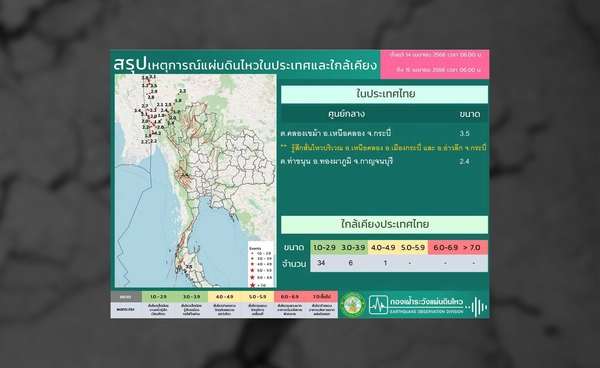Select the title สรุปเหตุการณ์แผ่นดินไหวในประเทศและใกล้เคียง

(245, 64)
